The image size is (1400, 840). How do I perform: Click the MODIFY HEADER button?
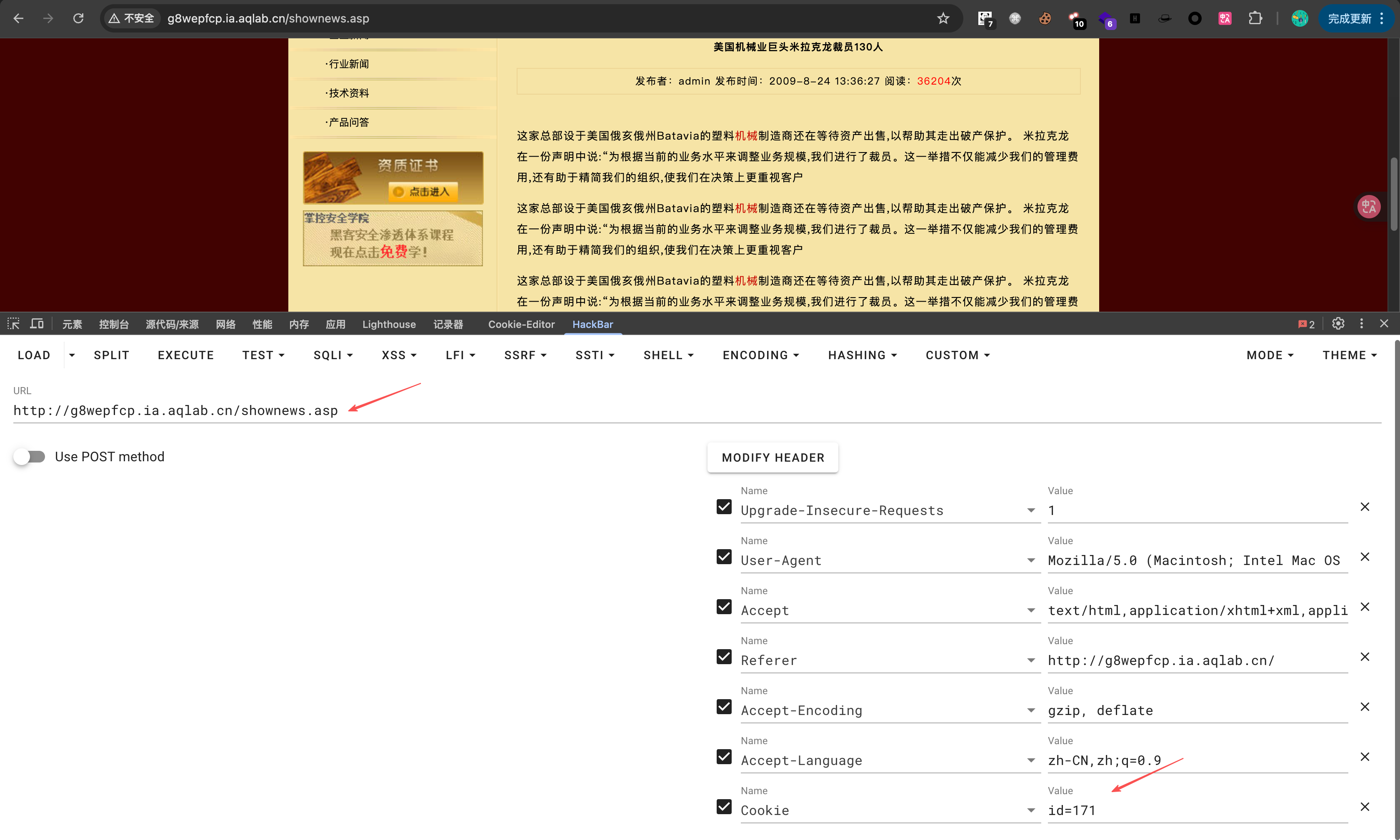(x=772, y=457)
